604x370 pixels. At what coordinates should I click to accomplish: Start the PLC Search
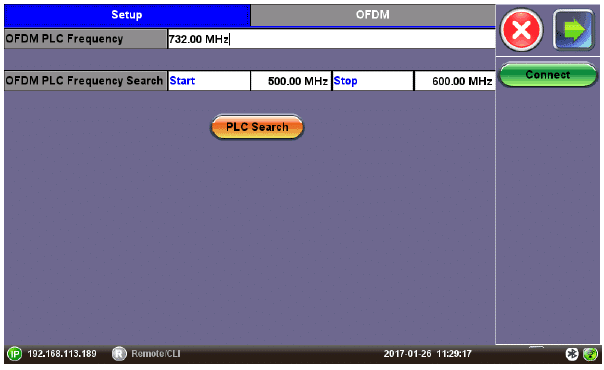coord(257,127)
